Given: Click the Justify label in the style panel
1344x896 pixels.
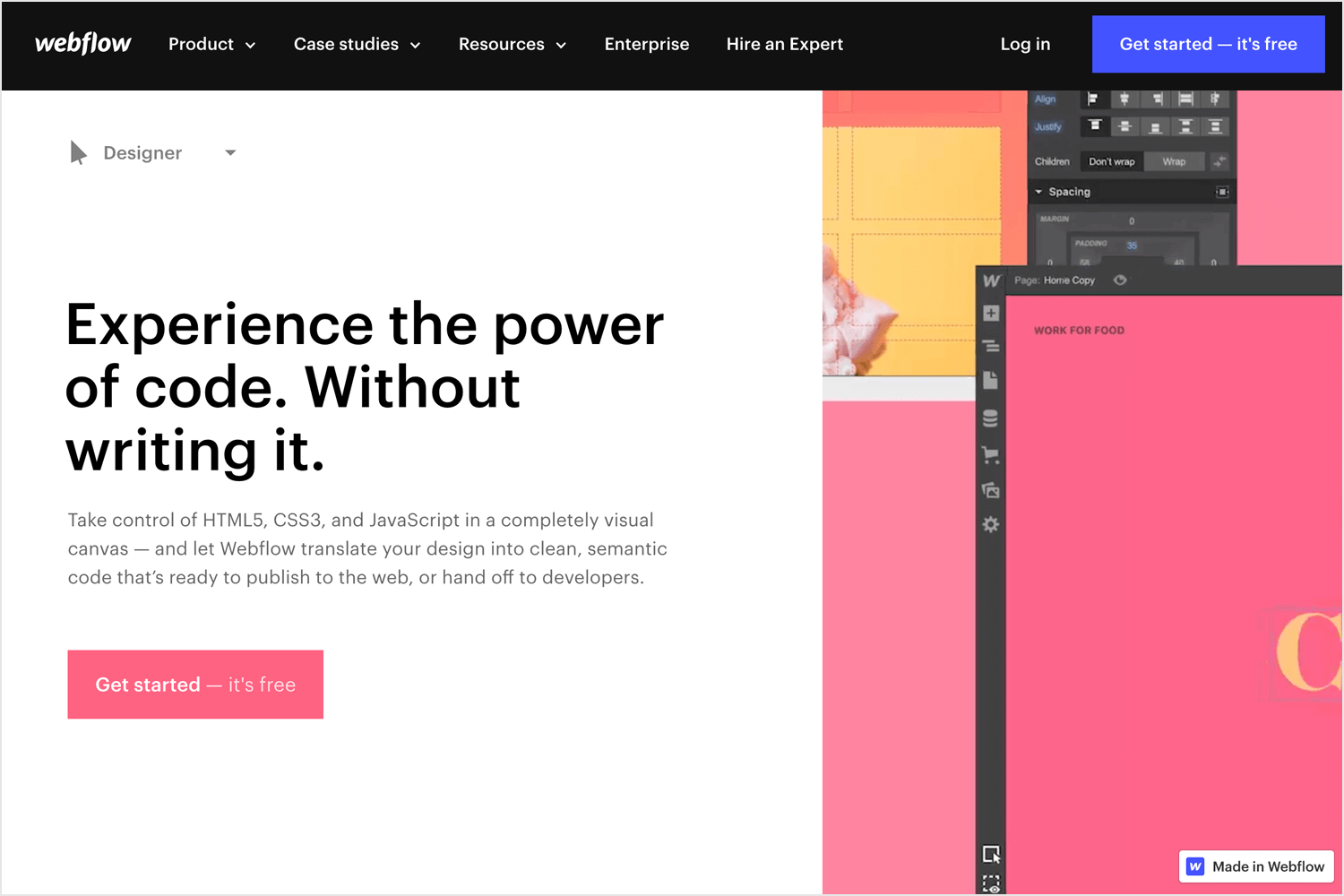Looking at the screenshot, I should click(x=1047, y=126).
